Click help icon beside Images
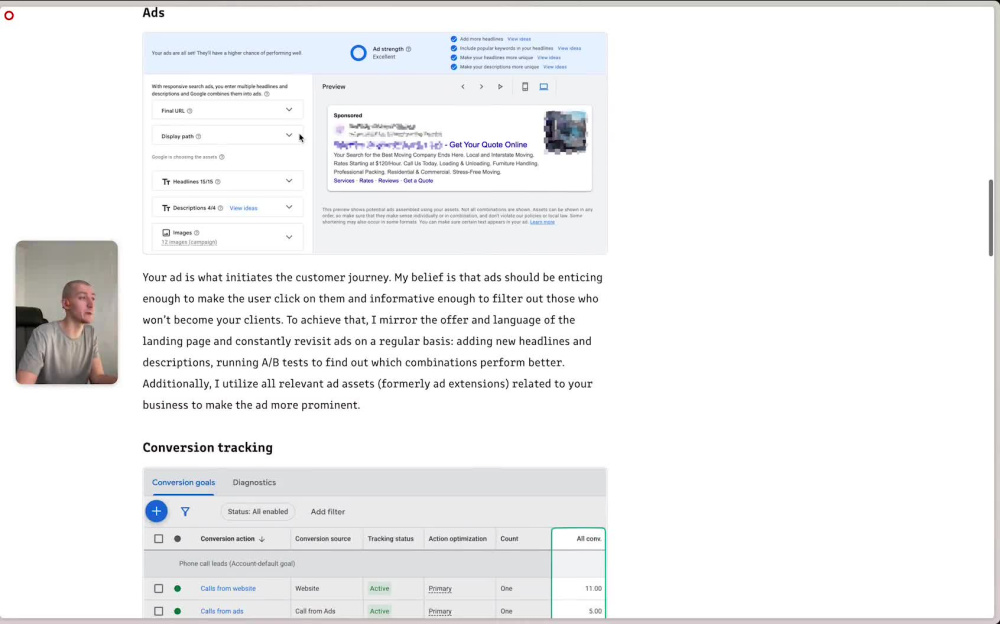This screenshot has width=1000, height=624. [196, 233]
